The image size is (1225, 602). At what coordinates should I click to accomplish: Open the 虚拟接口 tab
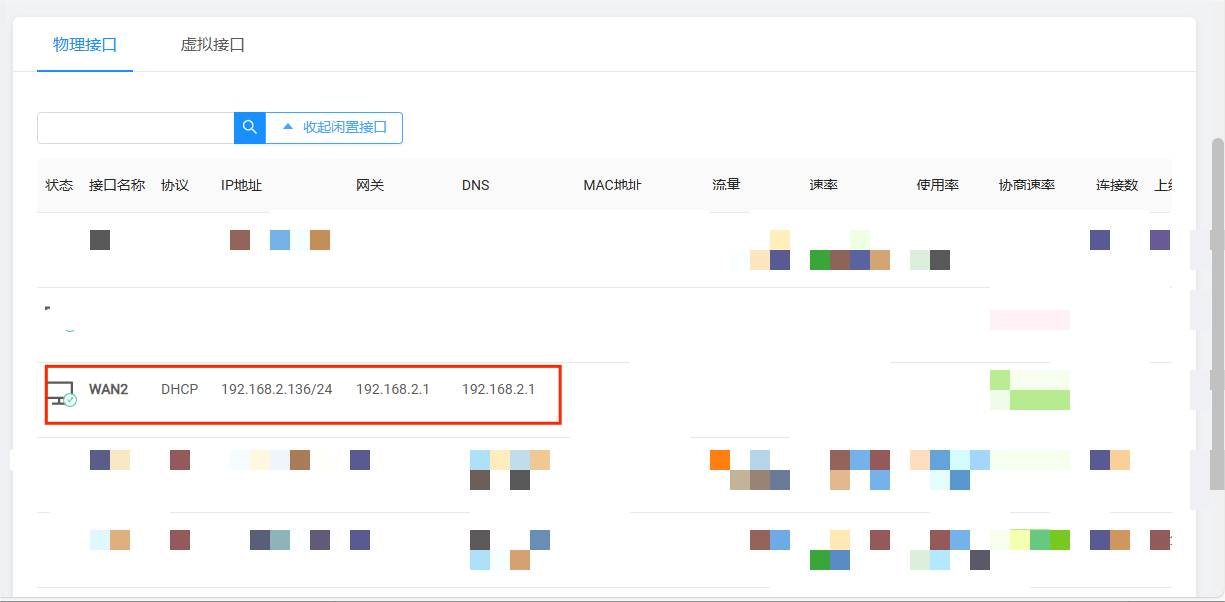[x=212, y=45]
